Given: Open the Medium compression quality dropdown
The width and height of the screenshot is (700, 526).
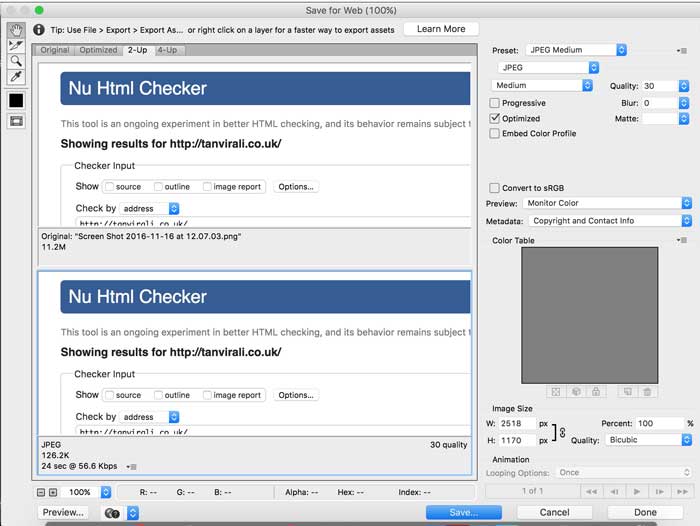Looking at the screenshot, I should 542,85.
